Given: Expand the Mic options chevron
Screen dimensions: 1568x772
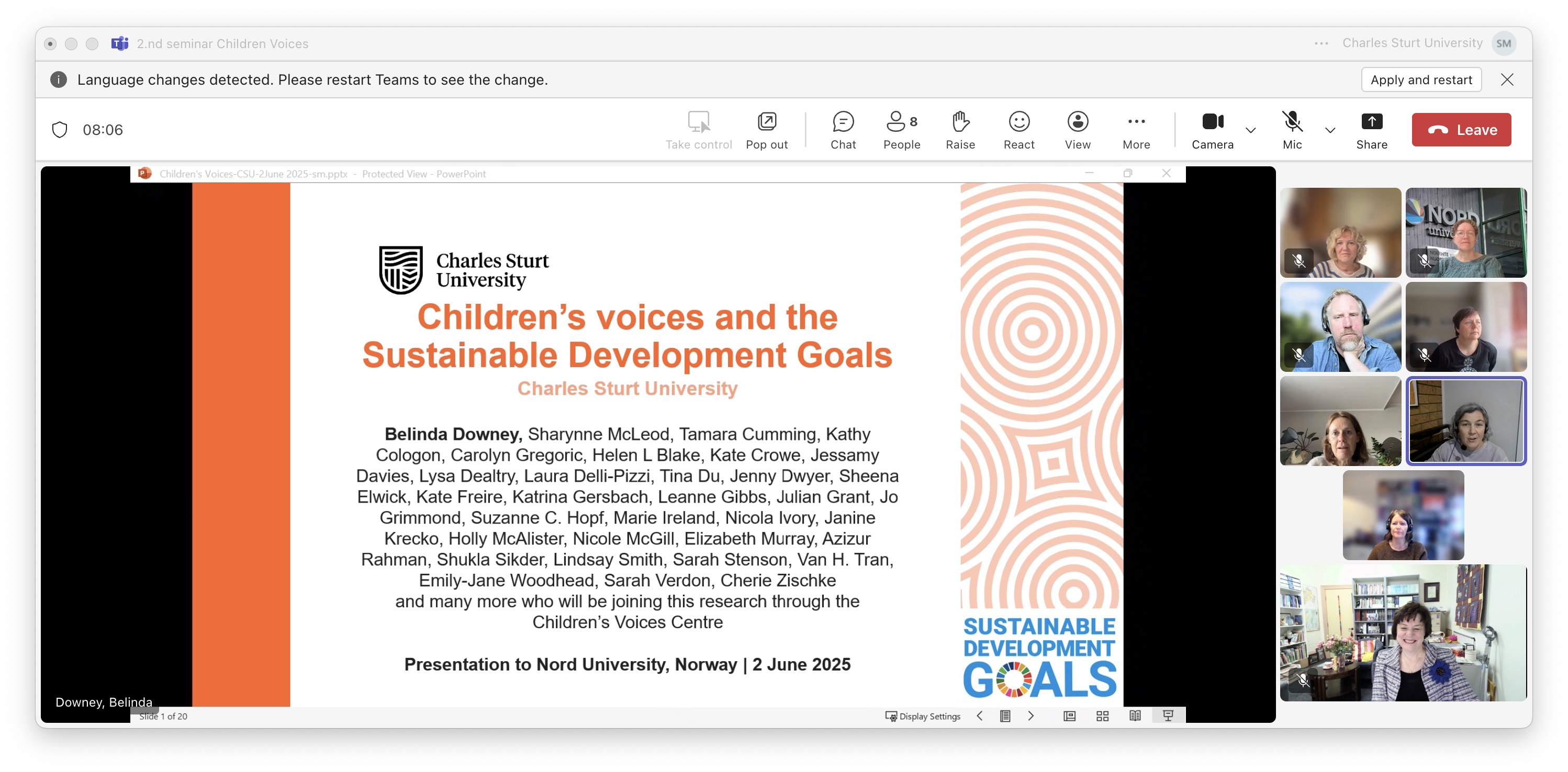Looking at the screenshot, I should point(1330,130).
